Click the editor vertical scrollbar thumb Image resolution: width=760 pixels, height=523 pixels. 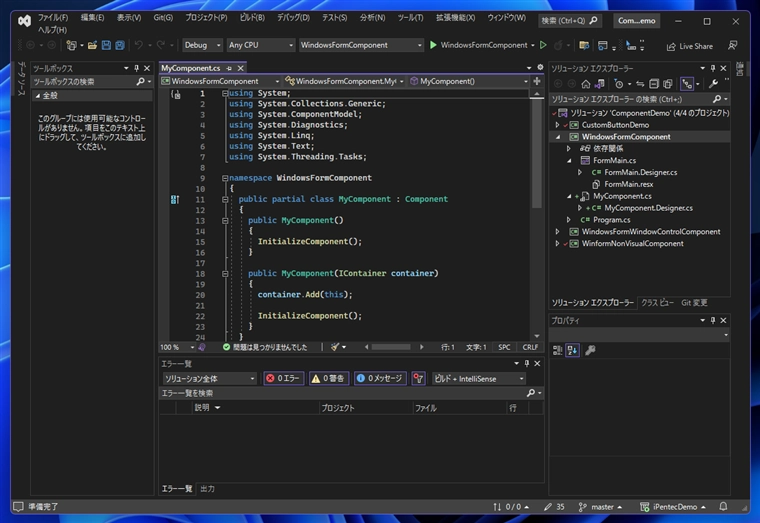coord(536,154)
